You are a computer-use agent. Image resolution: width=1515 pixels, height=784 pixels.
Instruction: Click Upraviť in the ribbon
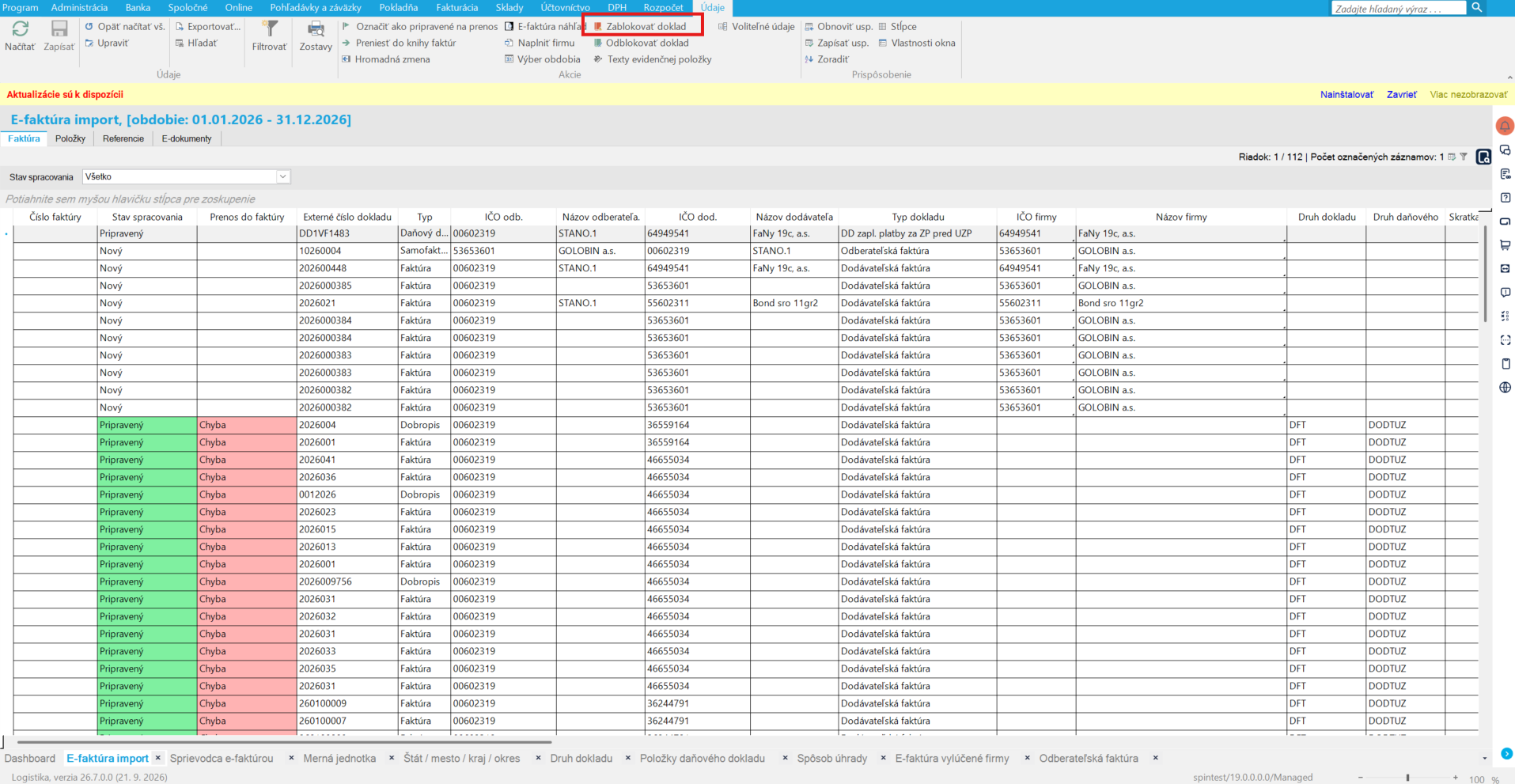pos(107,43)
